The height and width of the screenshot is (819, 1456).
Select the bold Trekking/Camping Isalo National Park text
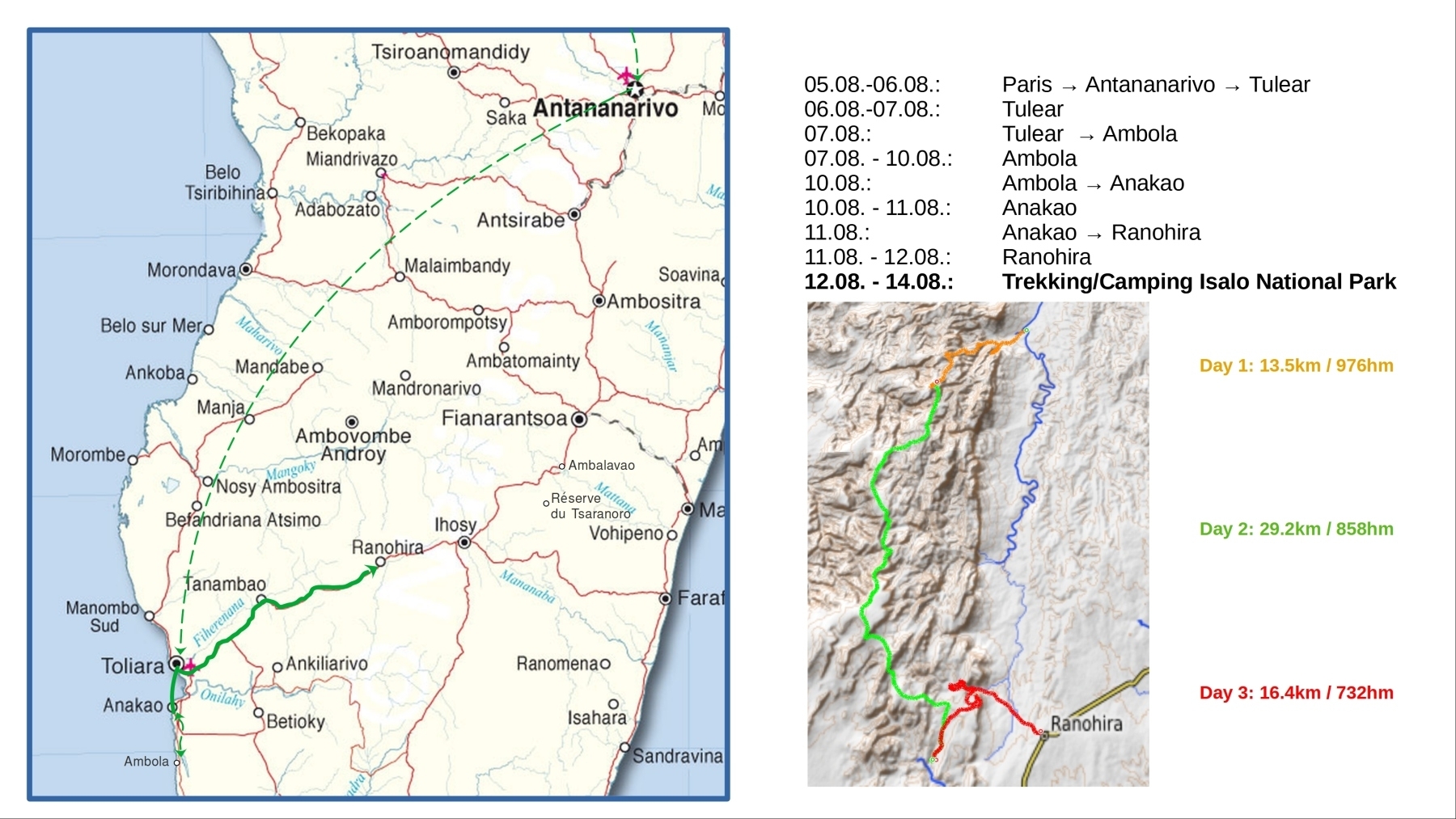[1198, 281]
